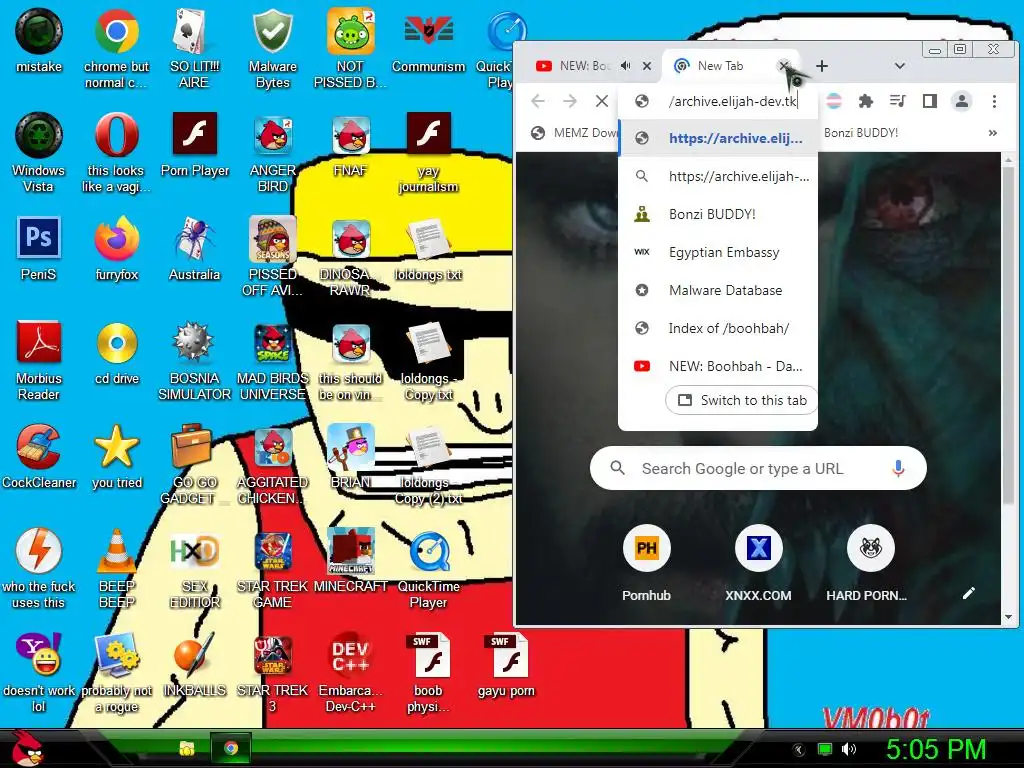Open the Malware Bytes desktop icon
The image size is (1024, 768).
coord(272,47)
